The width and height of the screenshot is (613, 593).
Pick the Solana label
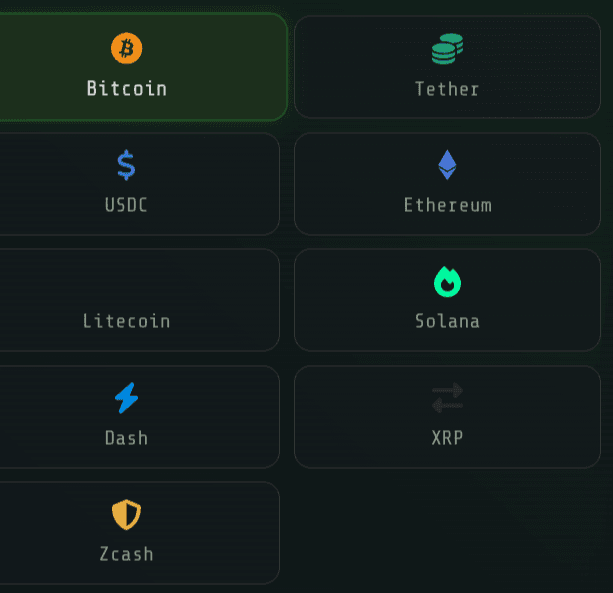coord(447,321)
